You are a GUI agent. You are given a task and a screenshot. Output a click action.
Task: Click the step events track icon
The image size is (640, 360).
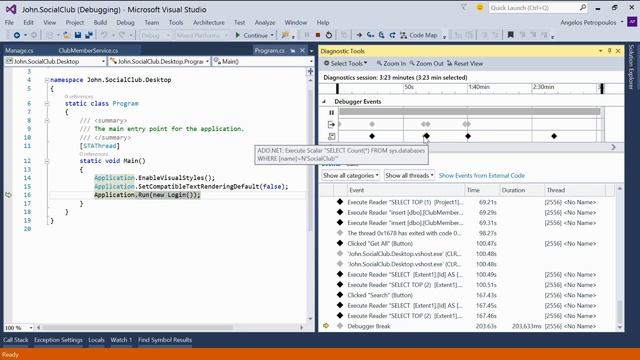331,124
